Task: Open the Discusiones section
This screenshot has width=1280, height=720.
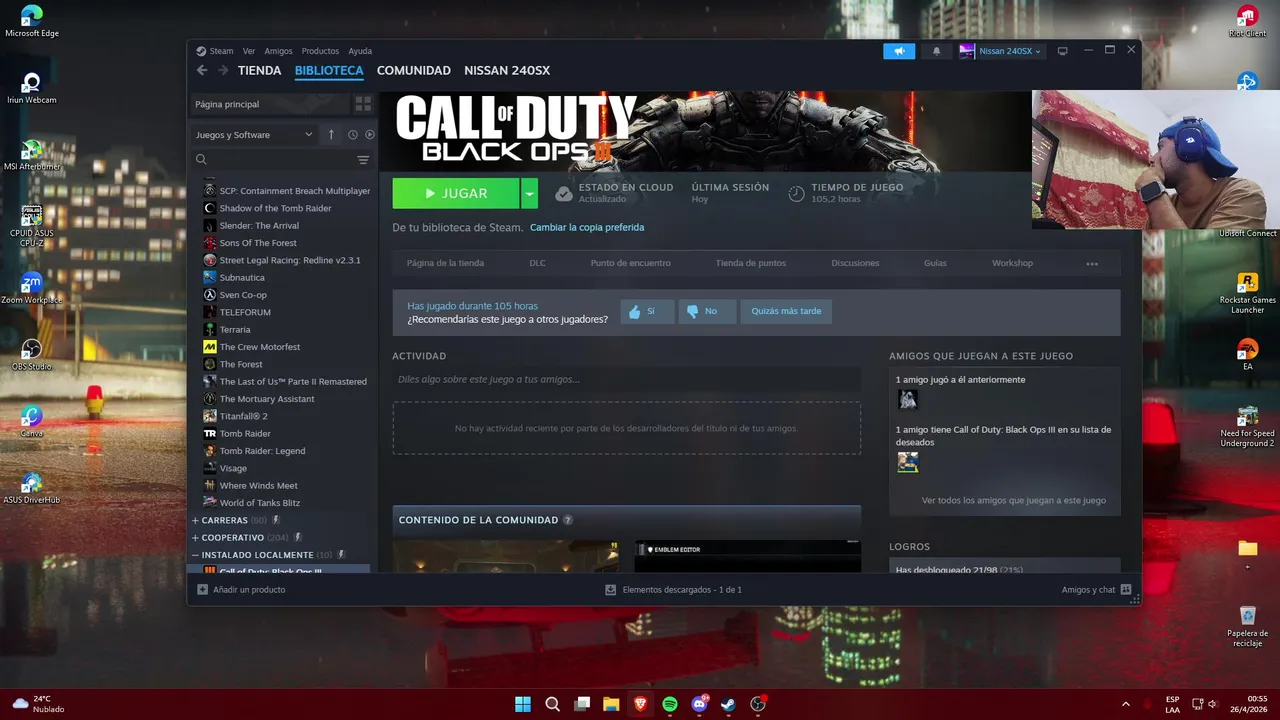Action: point(855,264)
